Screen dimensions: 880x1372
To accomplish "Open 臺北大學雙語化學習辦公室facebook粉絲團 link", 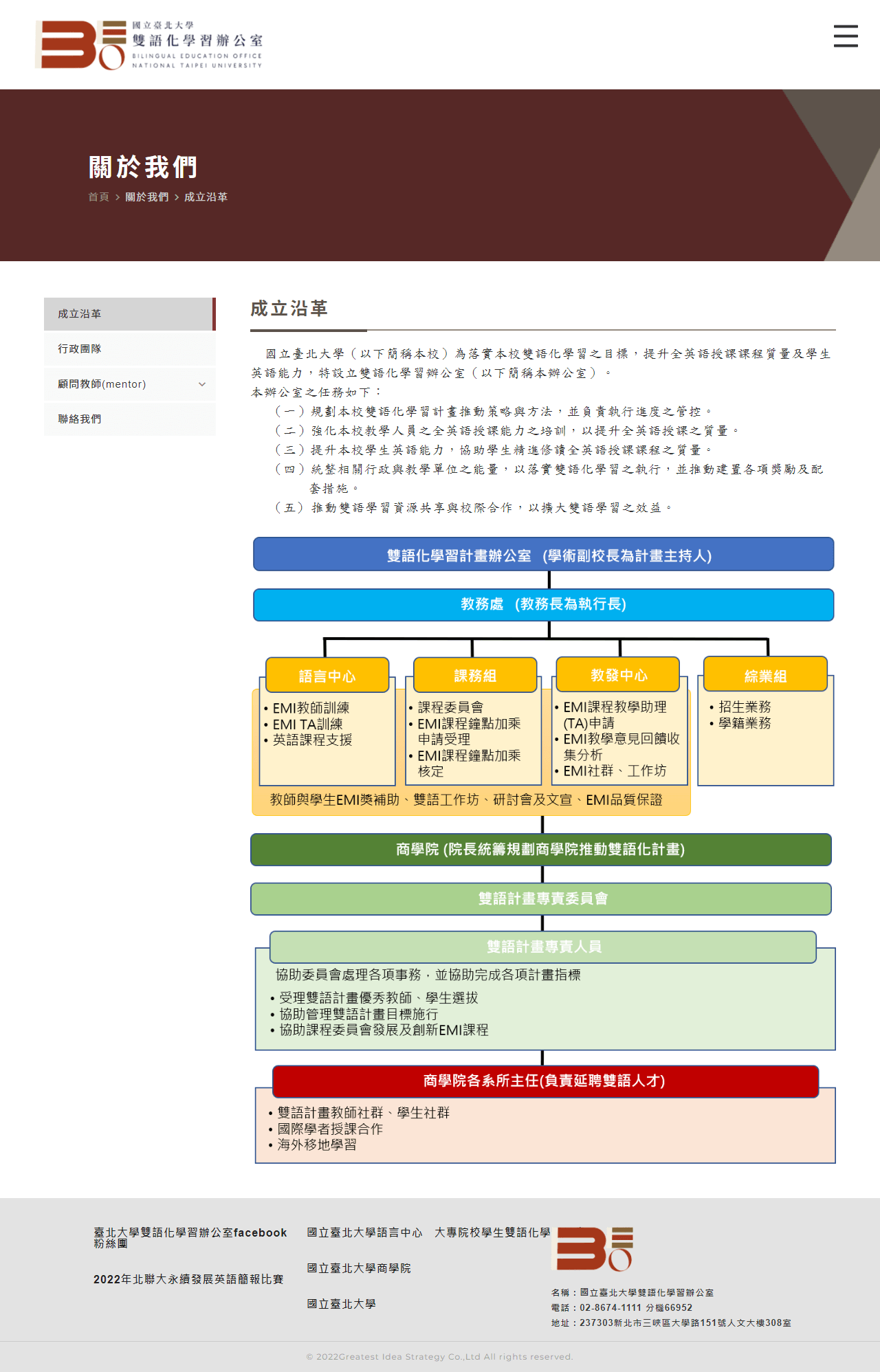I will (x=190, y=1238).
